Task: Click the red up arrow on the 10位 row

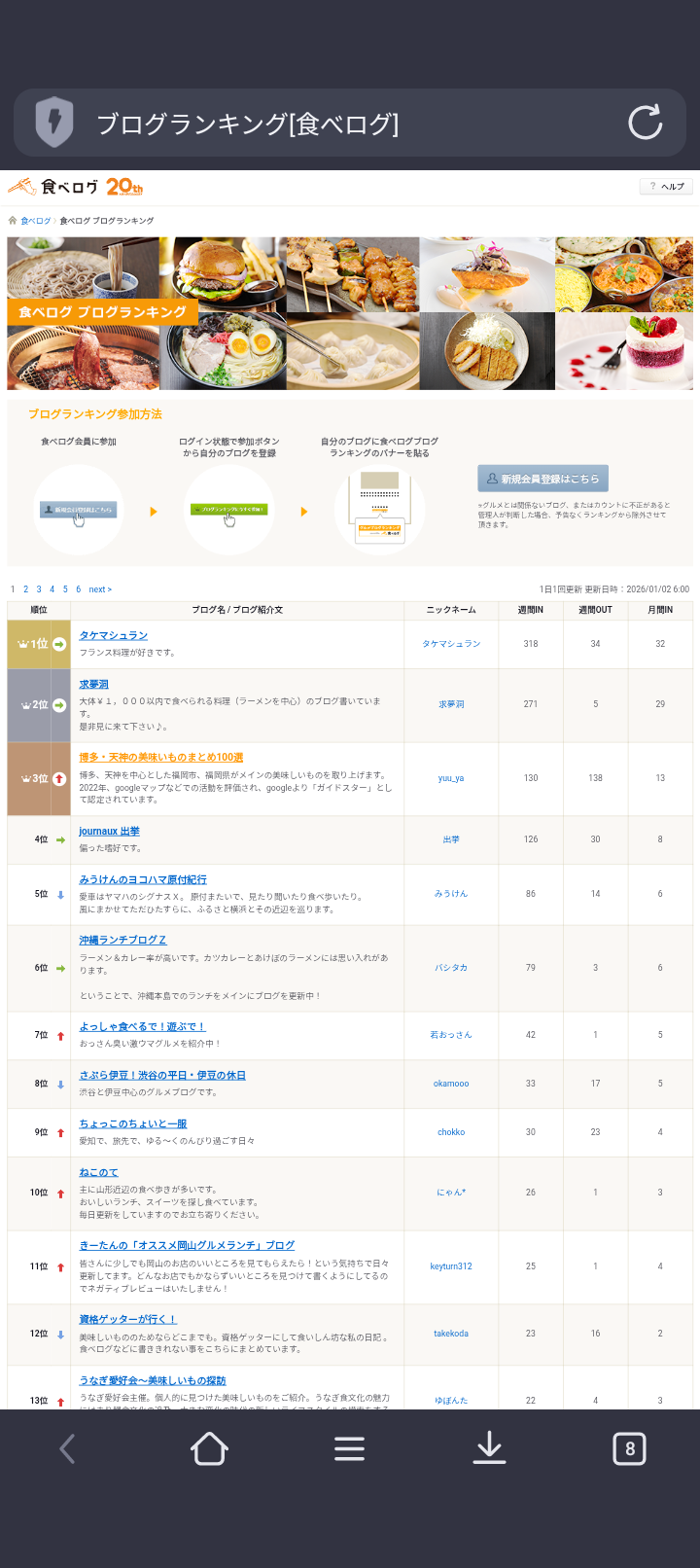Action: pyautogui.click(x=60, y=1194)
